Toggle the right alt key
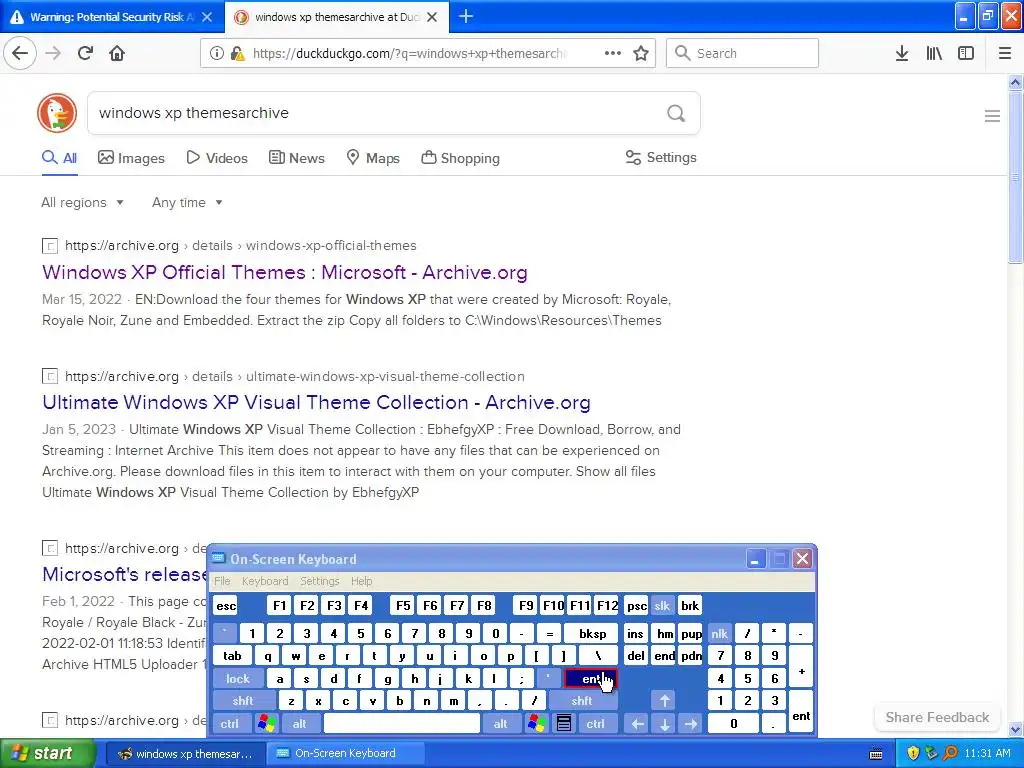Viewport: 1024px width, 768px height. [x=500, y=724]
